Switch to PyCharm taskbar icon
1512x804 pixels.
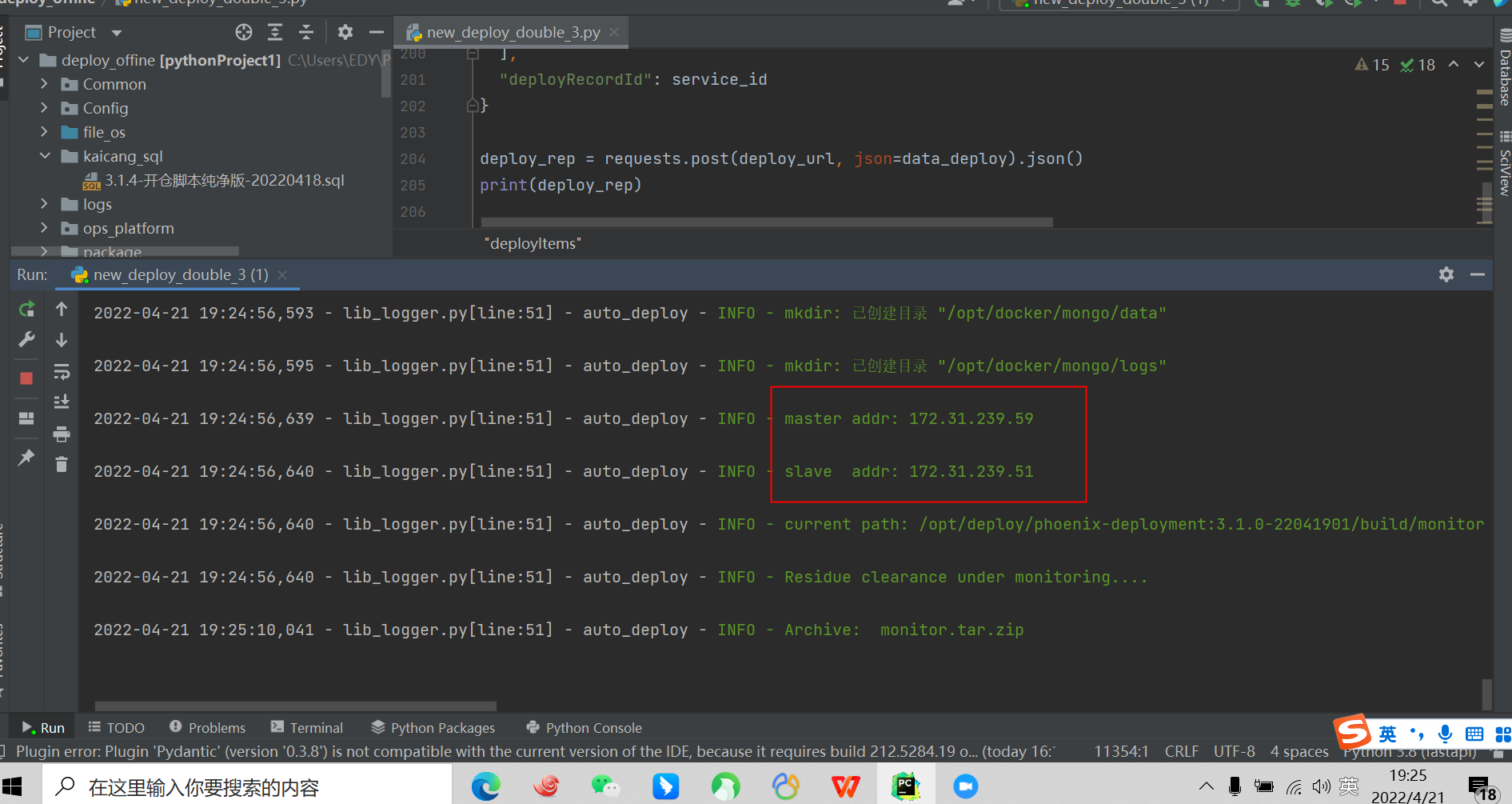(x=905, y=786)
